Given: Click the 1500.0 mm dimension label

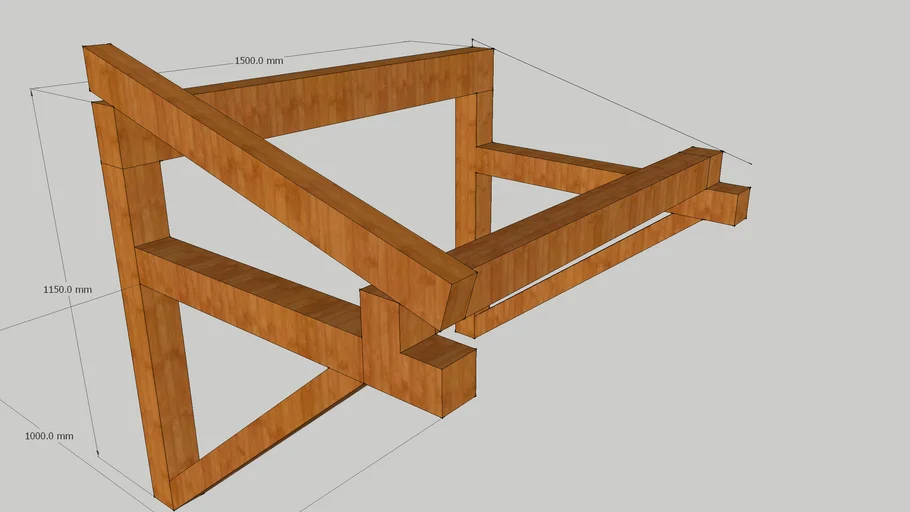Looking at the screenshot, I should click(259, 61).
